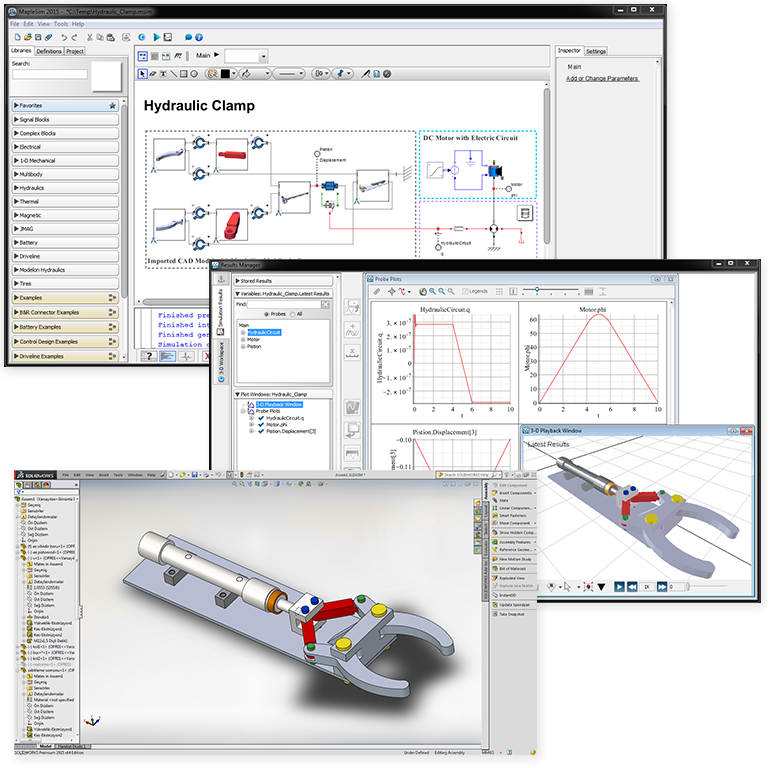Click the library Search input field
The width and height of the screenshot is (768, 768).
(x=50, y=74)
